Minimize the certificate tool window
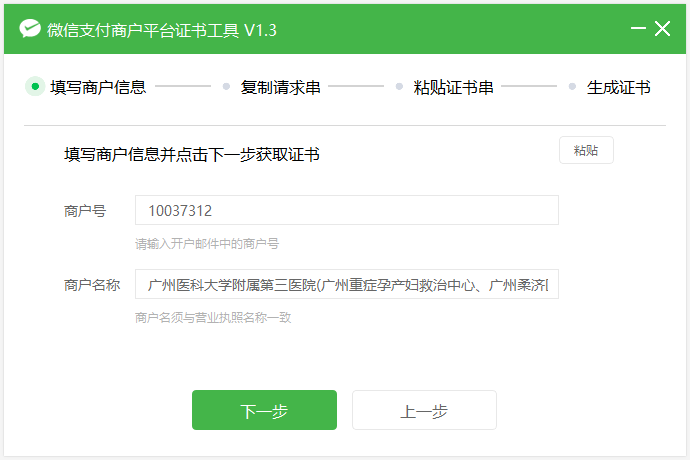This screenshot has width=690, height=460. 638,29
